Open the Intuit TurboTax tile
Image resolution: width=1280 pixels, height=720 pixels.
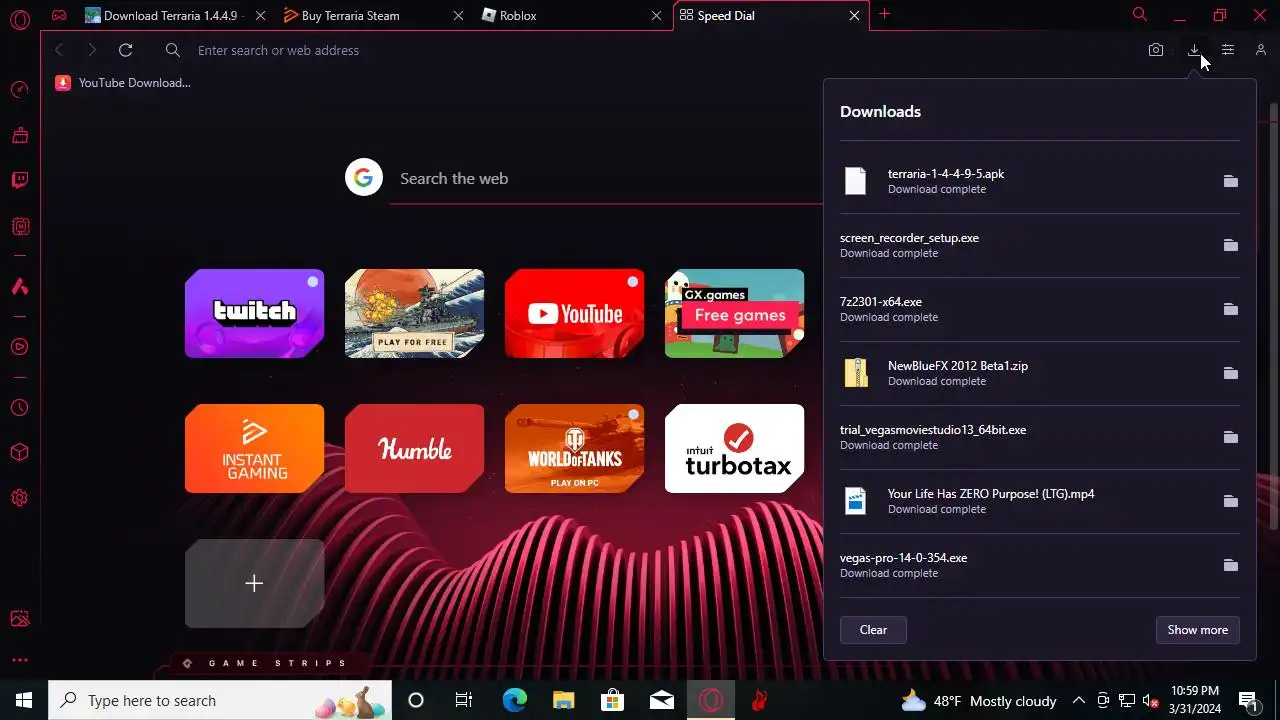[x=734, y=448]
